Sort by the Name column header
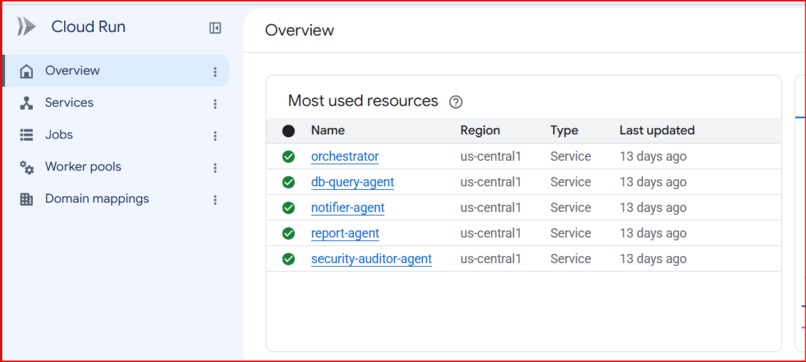The width and height of the screenshot is (806, 362). click(328, 131)
